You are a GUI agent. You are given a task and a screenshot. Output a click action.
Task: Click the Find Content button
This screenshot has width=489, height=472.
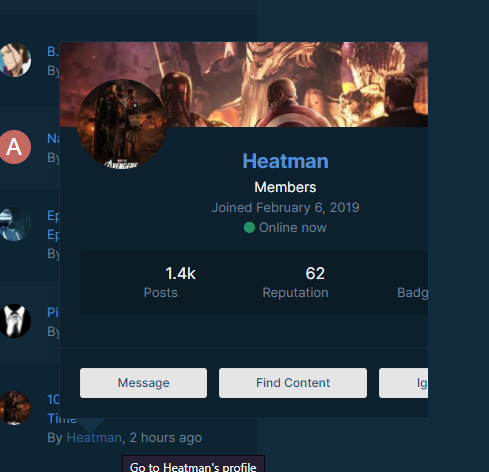[x=293, y=383]
